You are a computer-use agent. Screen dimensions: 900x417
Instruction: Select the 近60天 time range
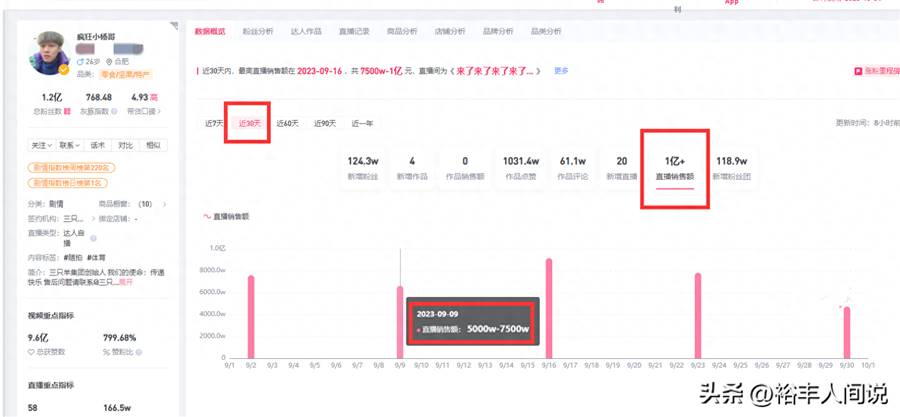click(288, 123)
